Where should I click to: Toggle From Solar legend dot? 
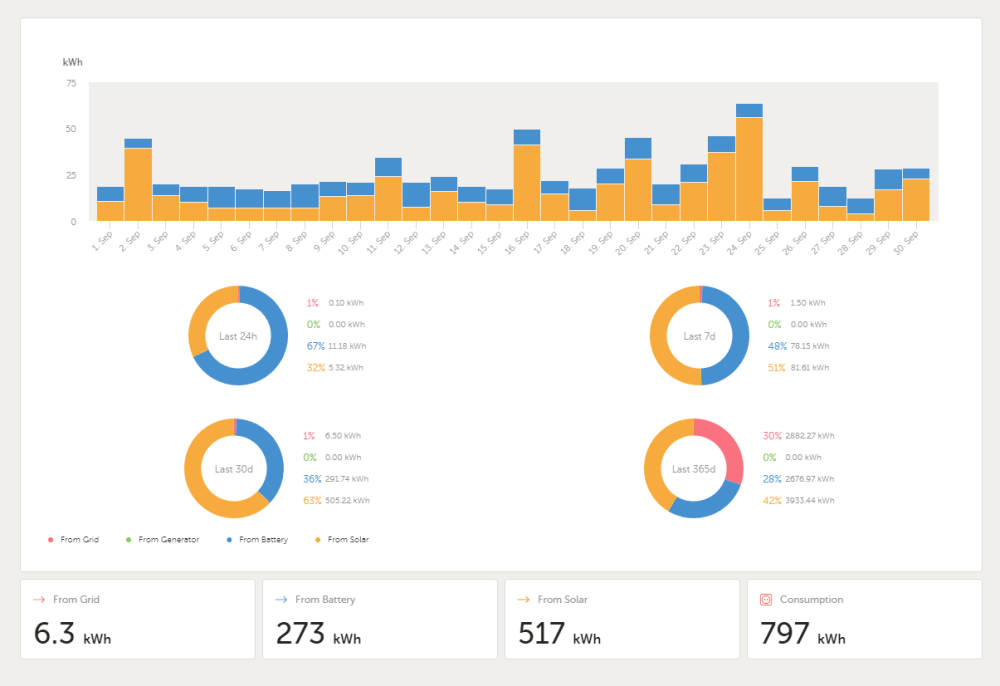tap(318, 539)
